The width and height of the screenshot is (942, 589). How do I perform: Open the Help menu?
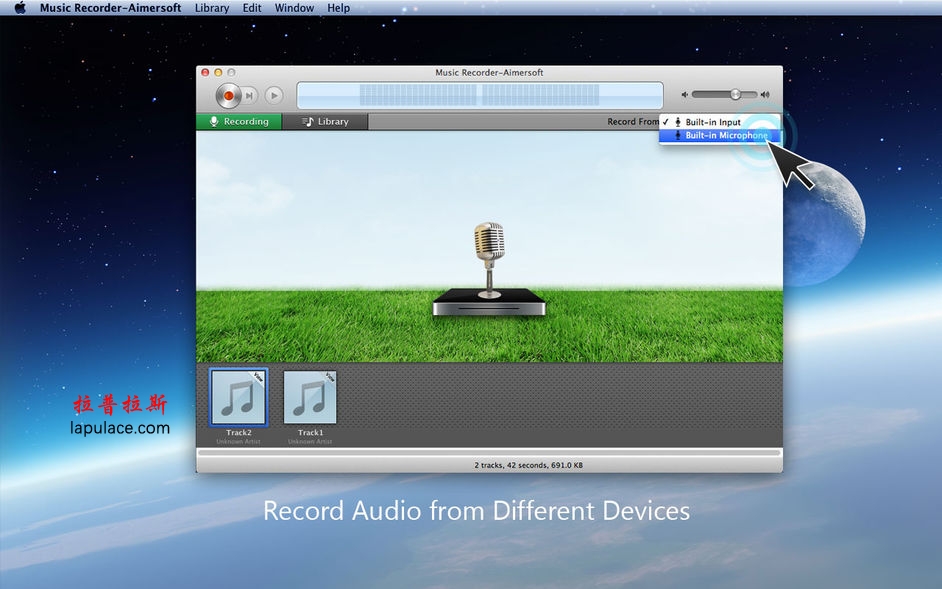(x=339, y=8)
